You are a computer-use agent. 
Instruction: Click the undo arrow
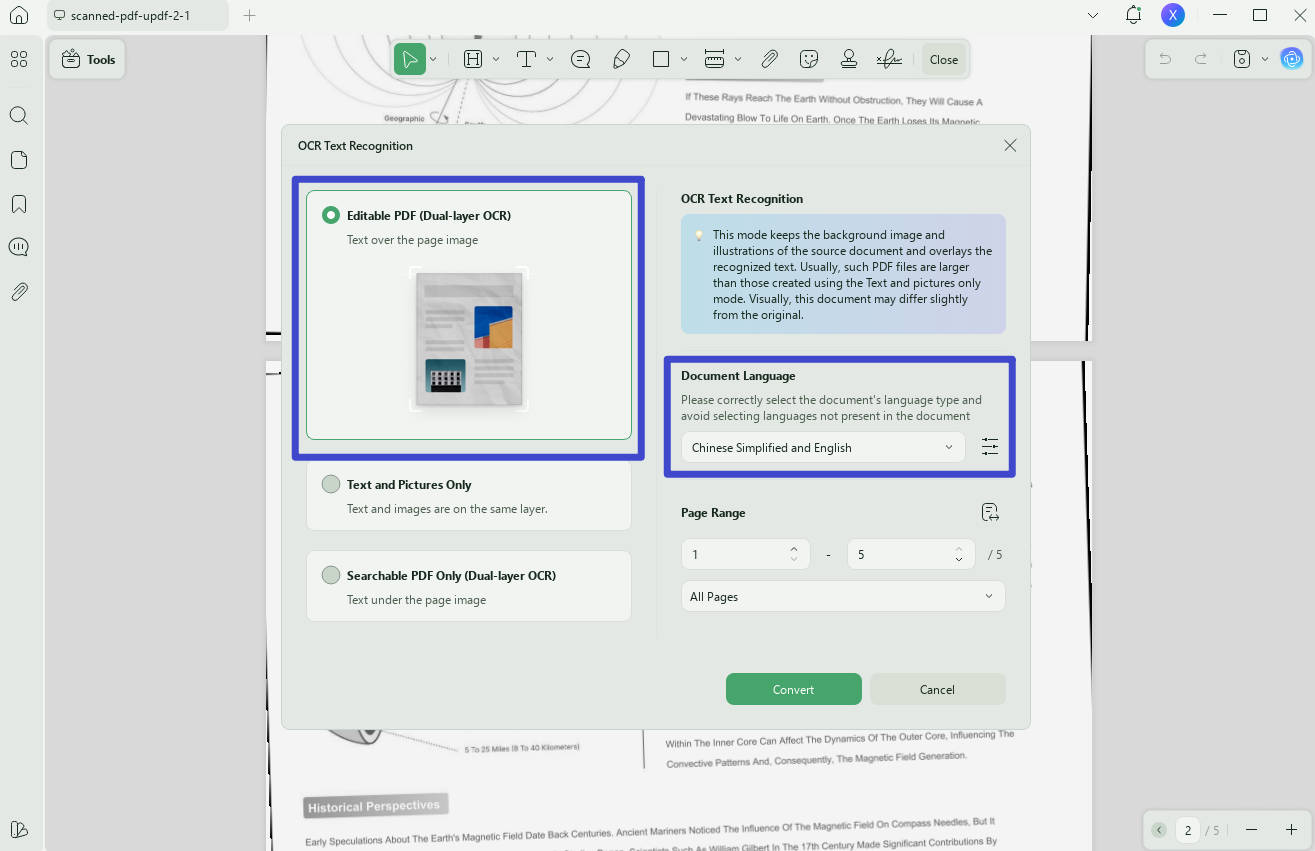point(1165,59)
